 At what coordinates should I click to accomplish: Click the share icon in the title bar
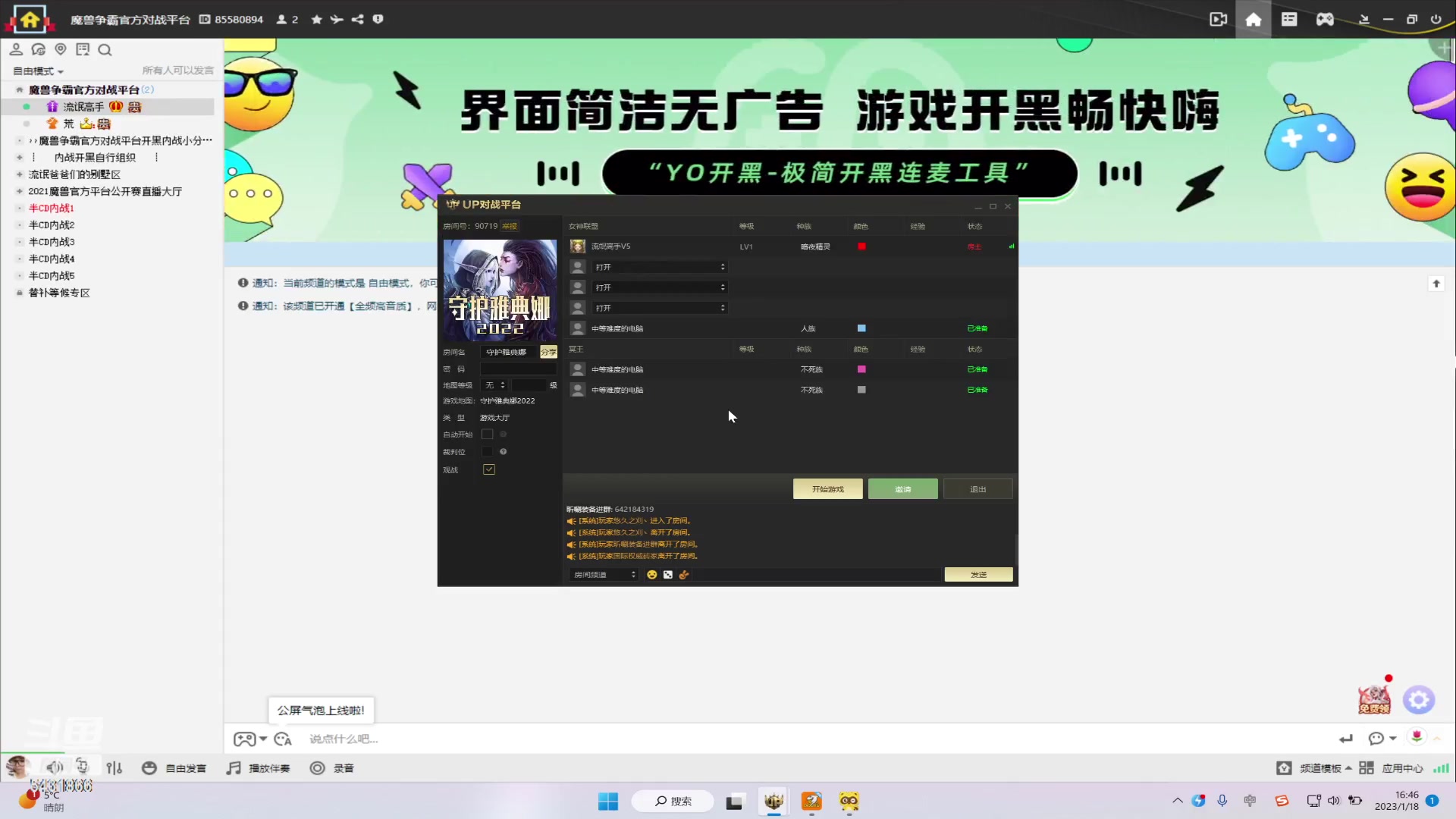(x=357, y=20)
